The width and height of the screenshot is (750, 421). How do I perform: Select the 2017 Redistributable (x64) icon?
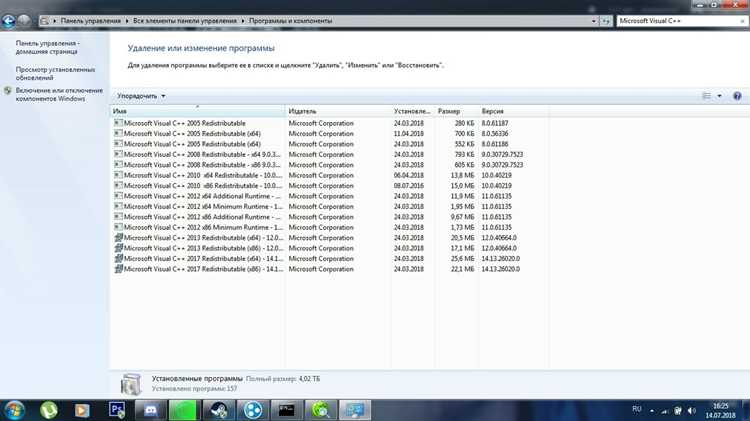pos(118,258)
